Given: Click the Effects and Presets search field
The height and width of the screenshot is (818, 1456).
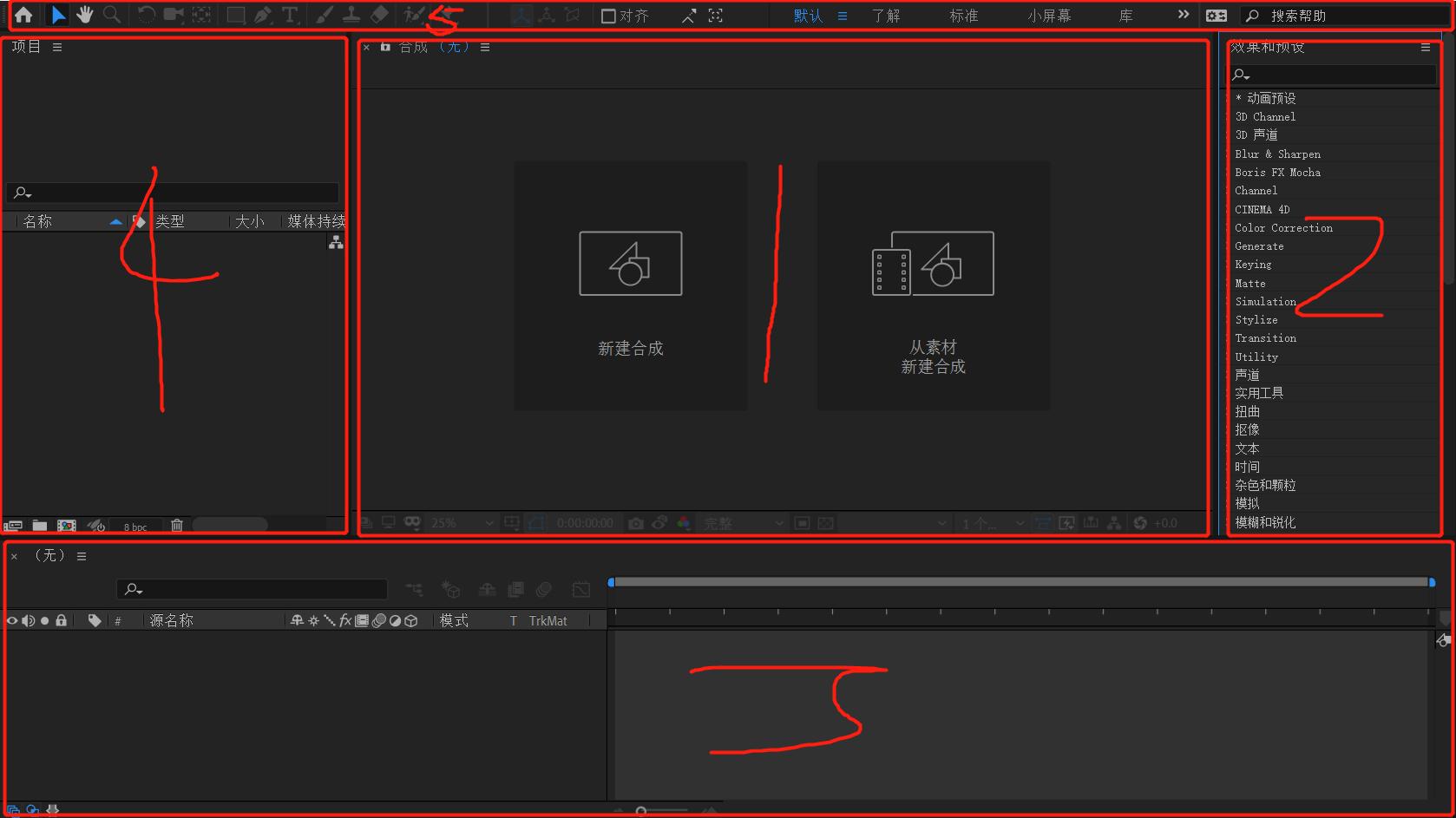Looking at the screenshot, I should tap(1333, 75).
